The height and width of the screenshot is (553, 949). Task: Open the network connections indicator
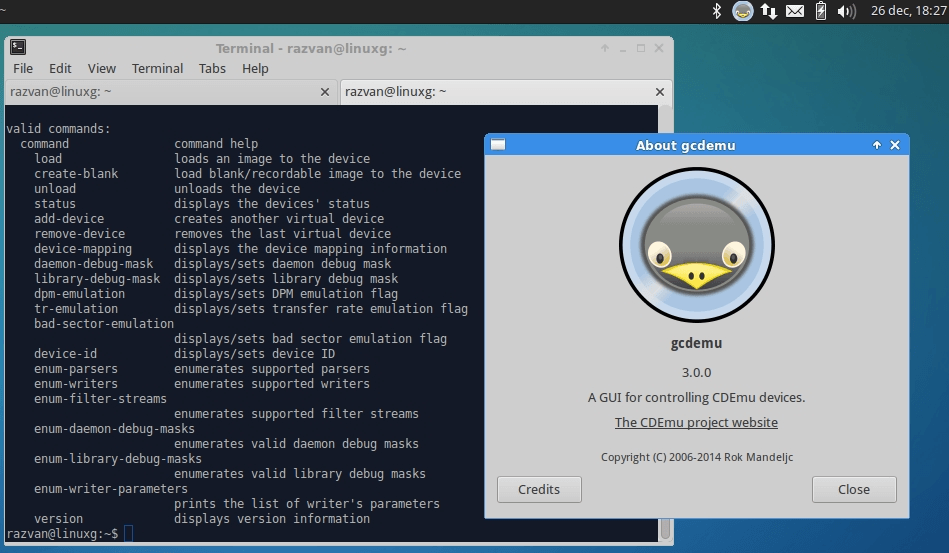tap(769, 11)
